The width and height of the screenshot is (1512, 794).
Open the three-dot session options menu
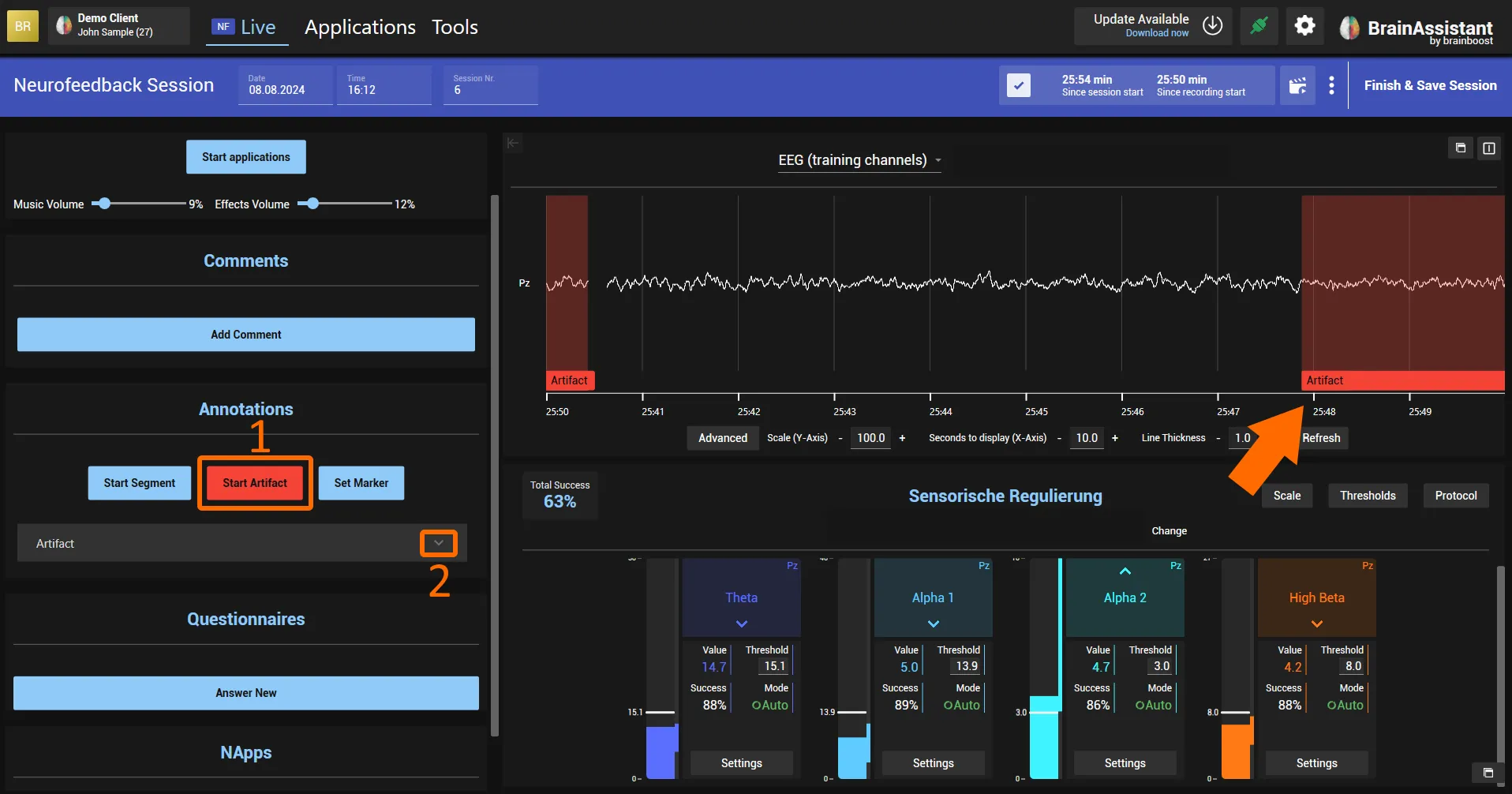point(1331,85)
